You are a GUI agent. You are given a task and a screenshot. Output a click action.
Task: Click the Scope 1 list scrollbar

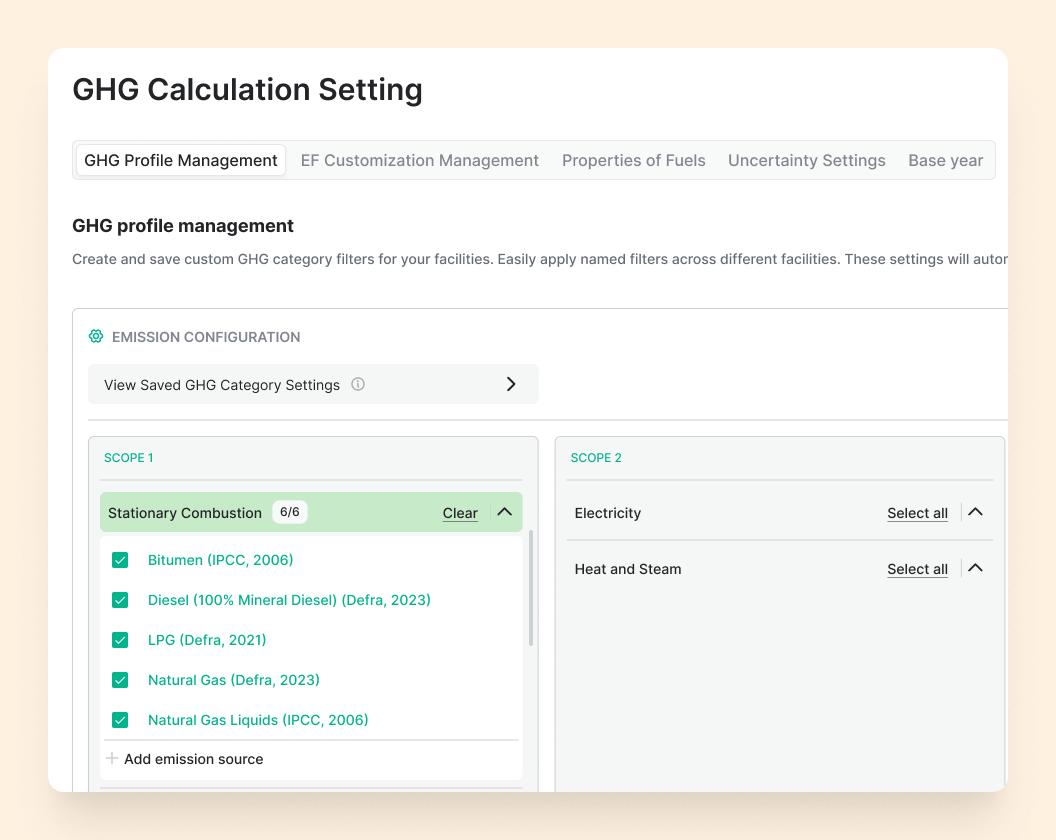[x=530, y=590]
